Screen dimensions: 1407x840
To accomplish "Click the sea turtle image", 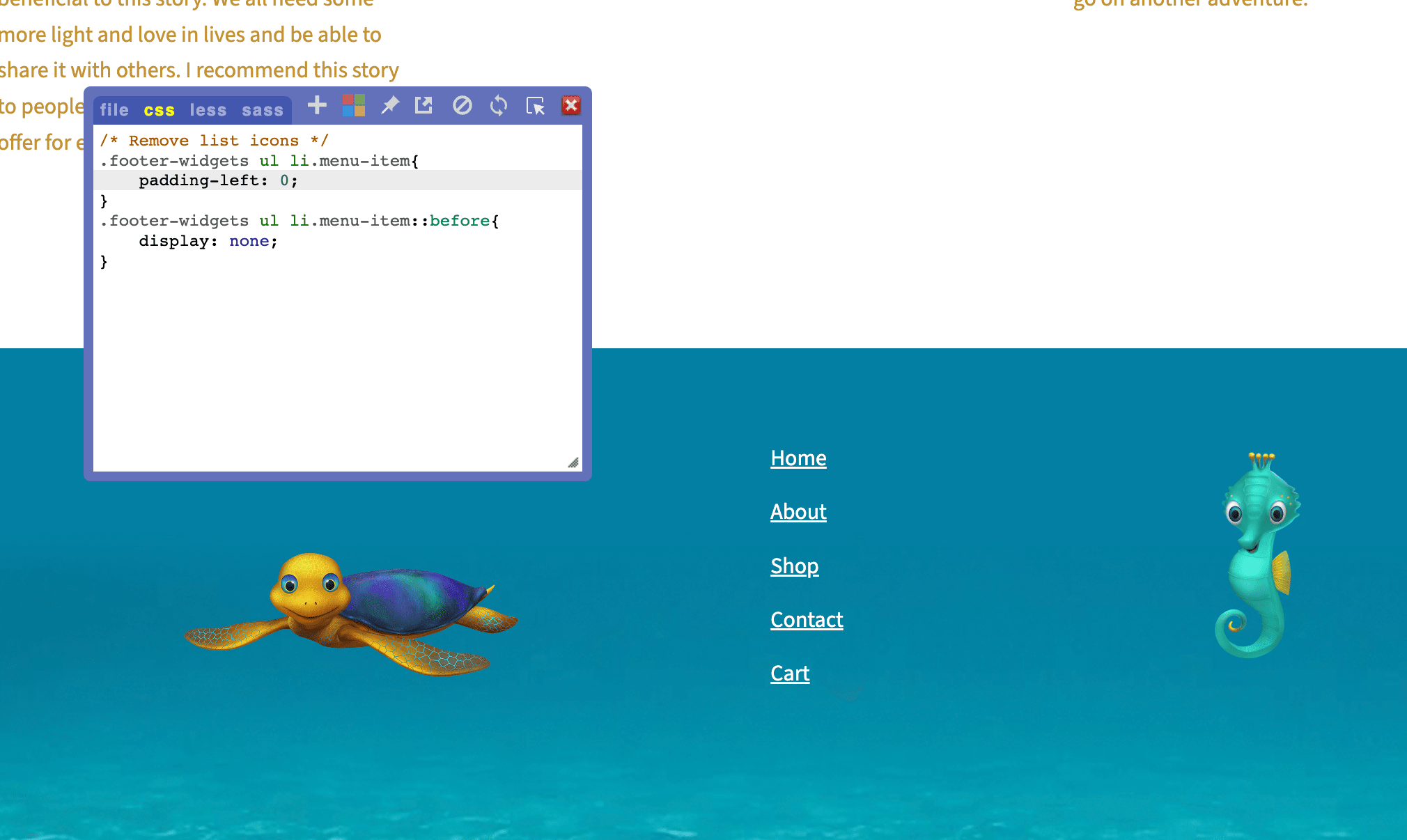I will [351, 614].
